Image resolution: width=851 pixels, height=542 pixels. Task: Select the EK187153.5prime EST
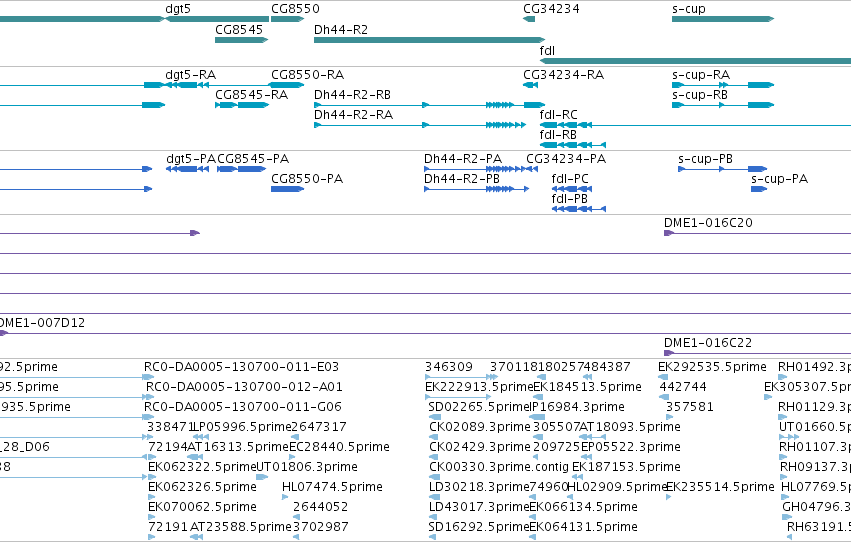click(x=577, y=477)
